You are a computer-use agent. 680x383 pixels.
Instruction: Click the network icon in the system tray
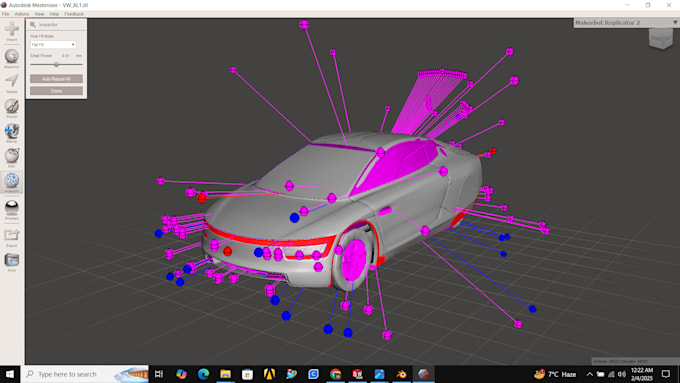coord(611,374)
